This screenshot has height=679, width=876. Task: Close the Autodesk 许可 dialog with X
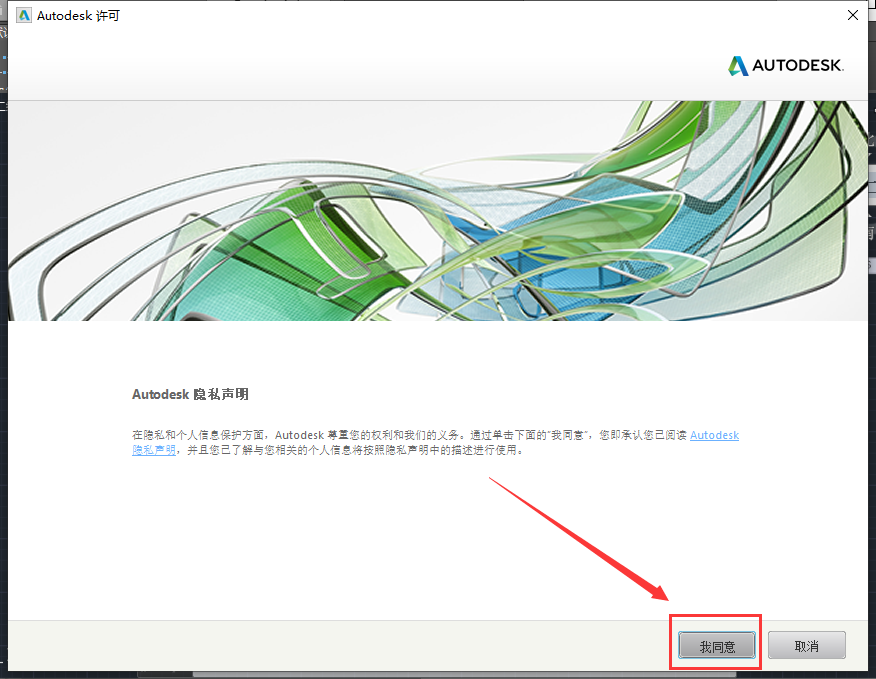pyautogui.click(x=852, y=16)
